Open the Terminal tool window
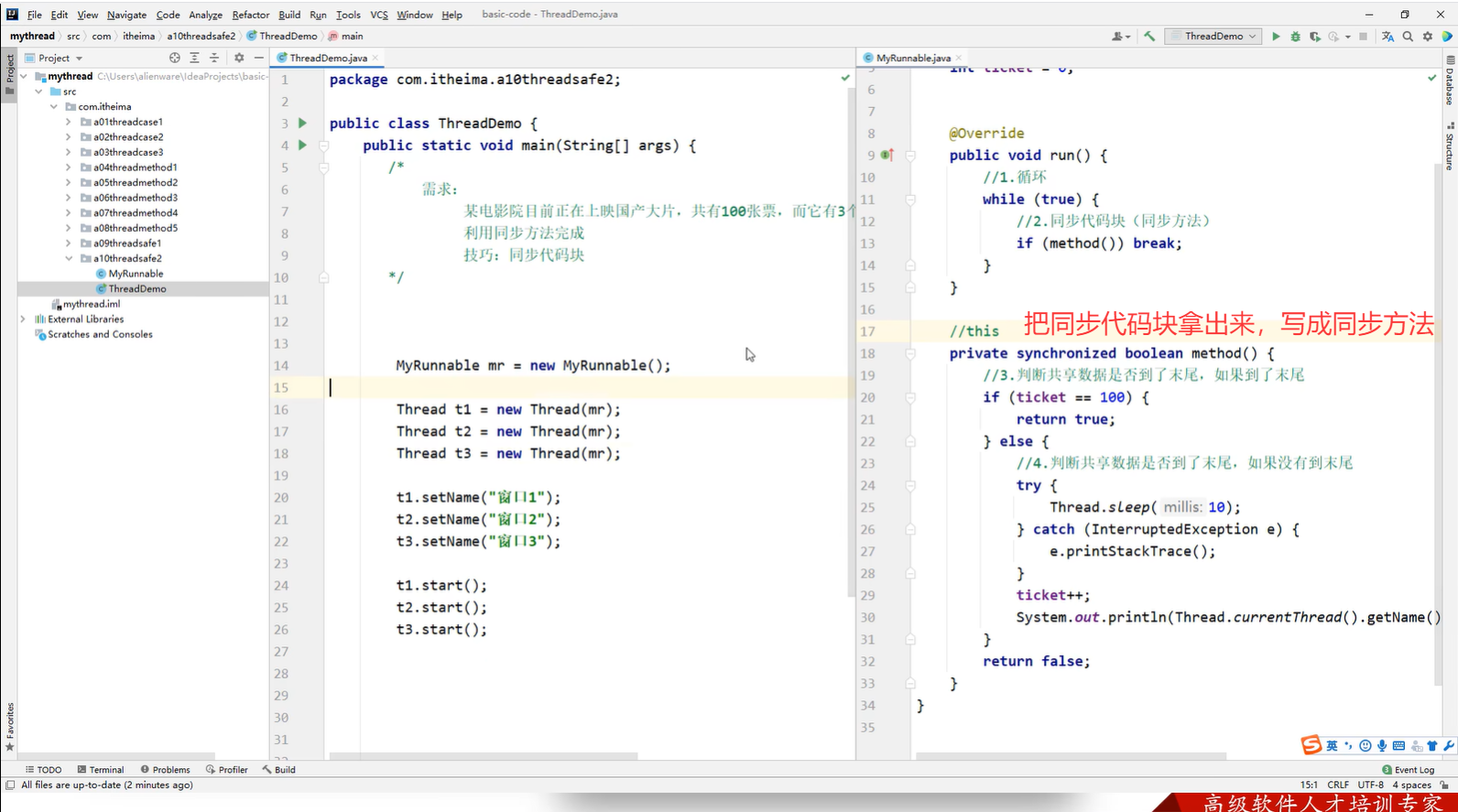The image size is (1458, 812). (101, 770)
